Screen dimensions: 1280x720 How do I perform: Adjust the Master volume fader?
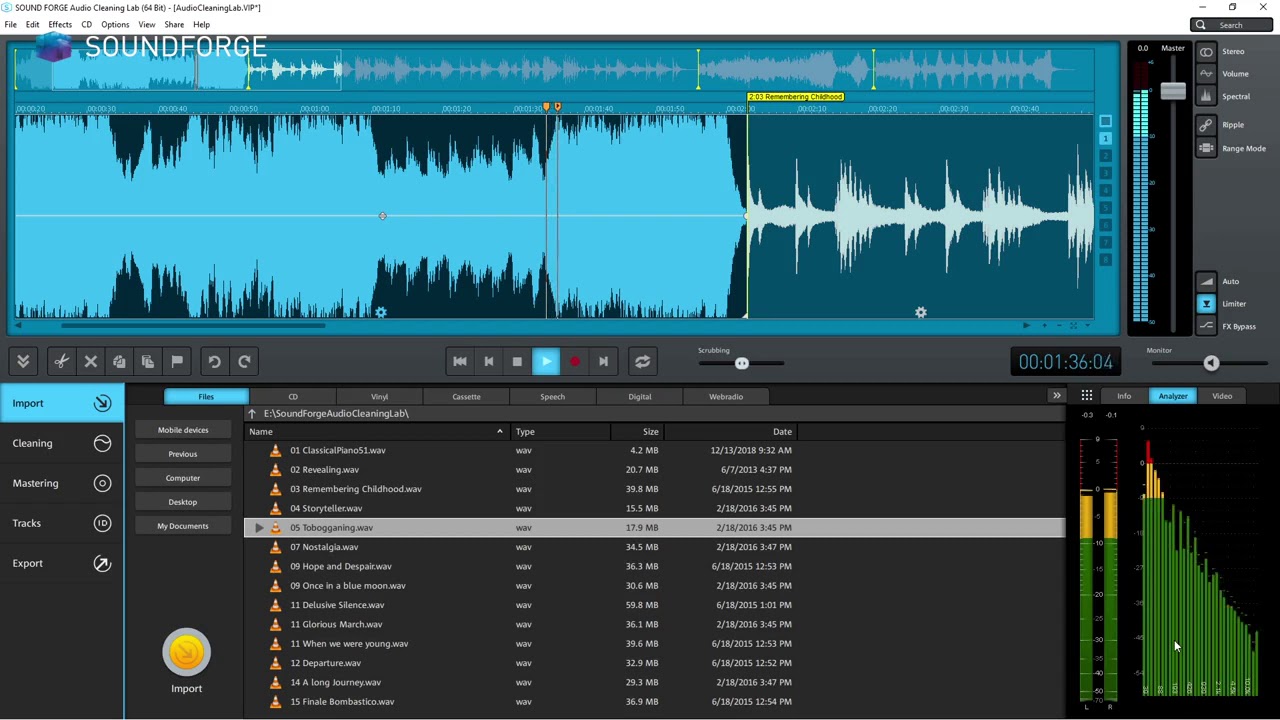pyautogui.click(x=1173, y=92)
